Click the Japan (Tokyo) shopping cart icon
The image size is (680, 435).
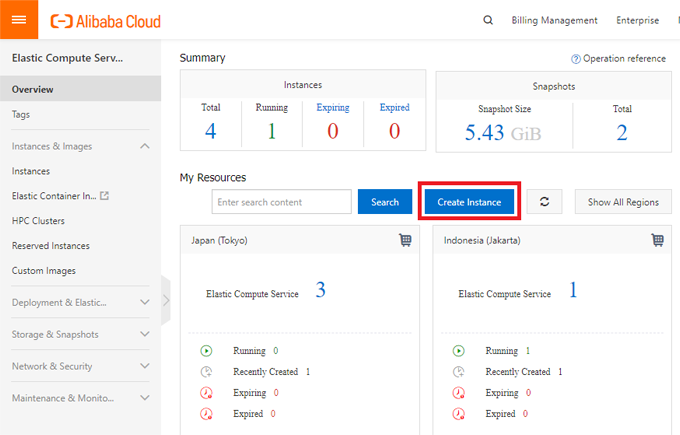point(405,240)
